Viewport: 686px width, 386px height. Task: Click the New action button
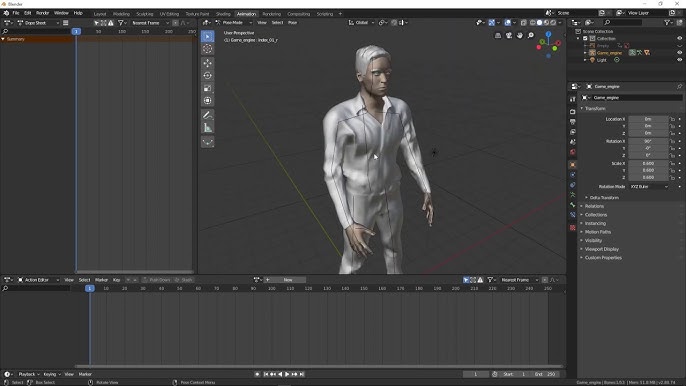click(288, 280)
